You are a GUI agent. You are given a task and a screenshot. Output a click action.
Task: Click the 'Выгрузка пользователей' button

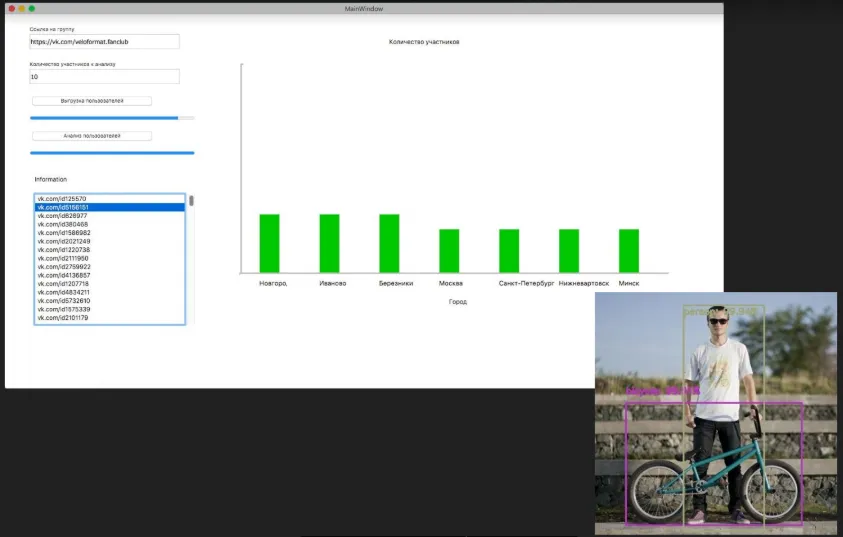tap(92, 101)
